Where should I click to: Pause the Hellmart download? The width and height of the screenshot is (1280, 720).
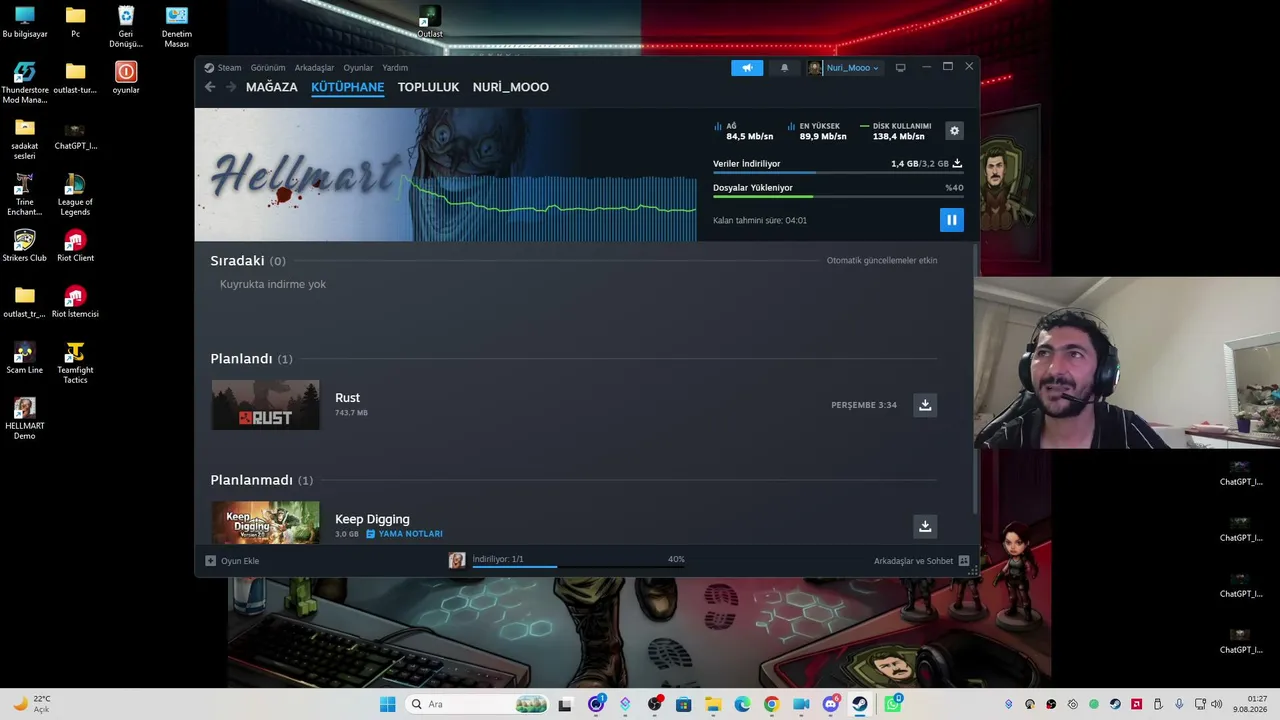tap(951, 220)
